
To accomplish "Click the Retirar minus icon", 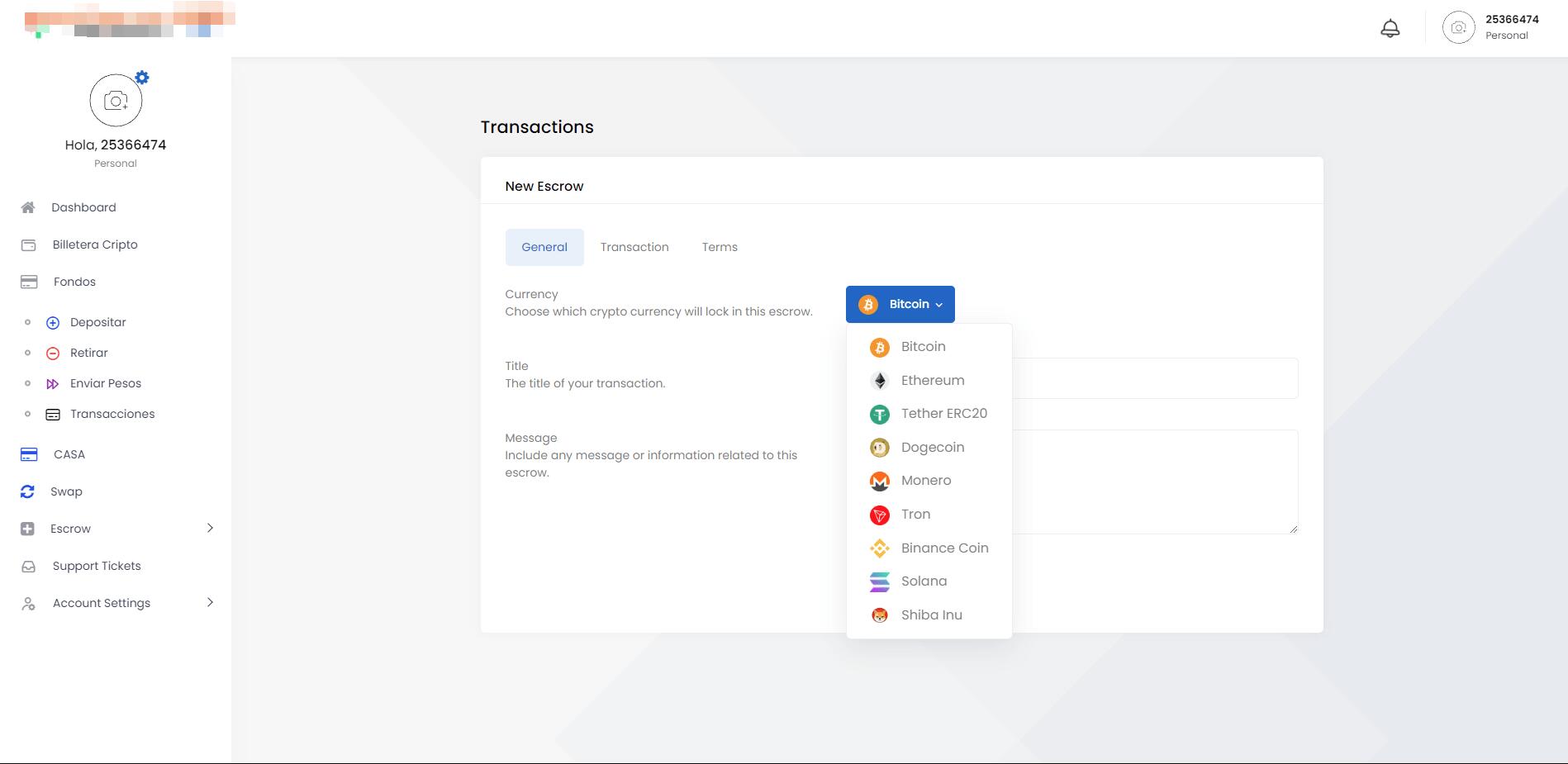I will [x=53, y=354].
